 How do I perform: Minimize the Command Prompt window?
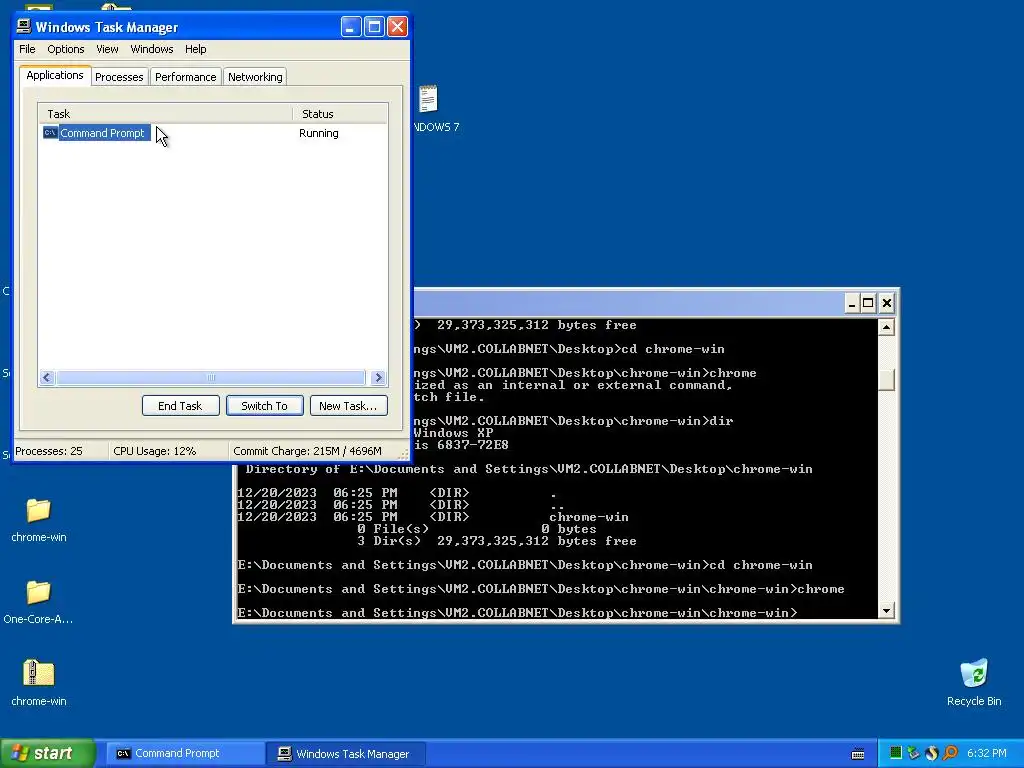click(852, 303)
